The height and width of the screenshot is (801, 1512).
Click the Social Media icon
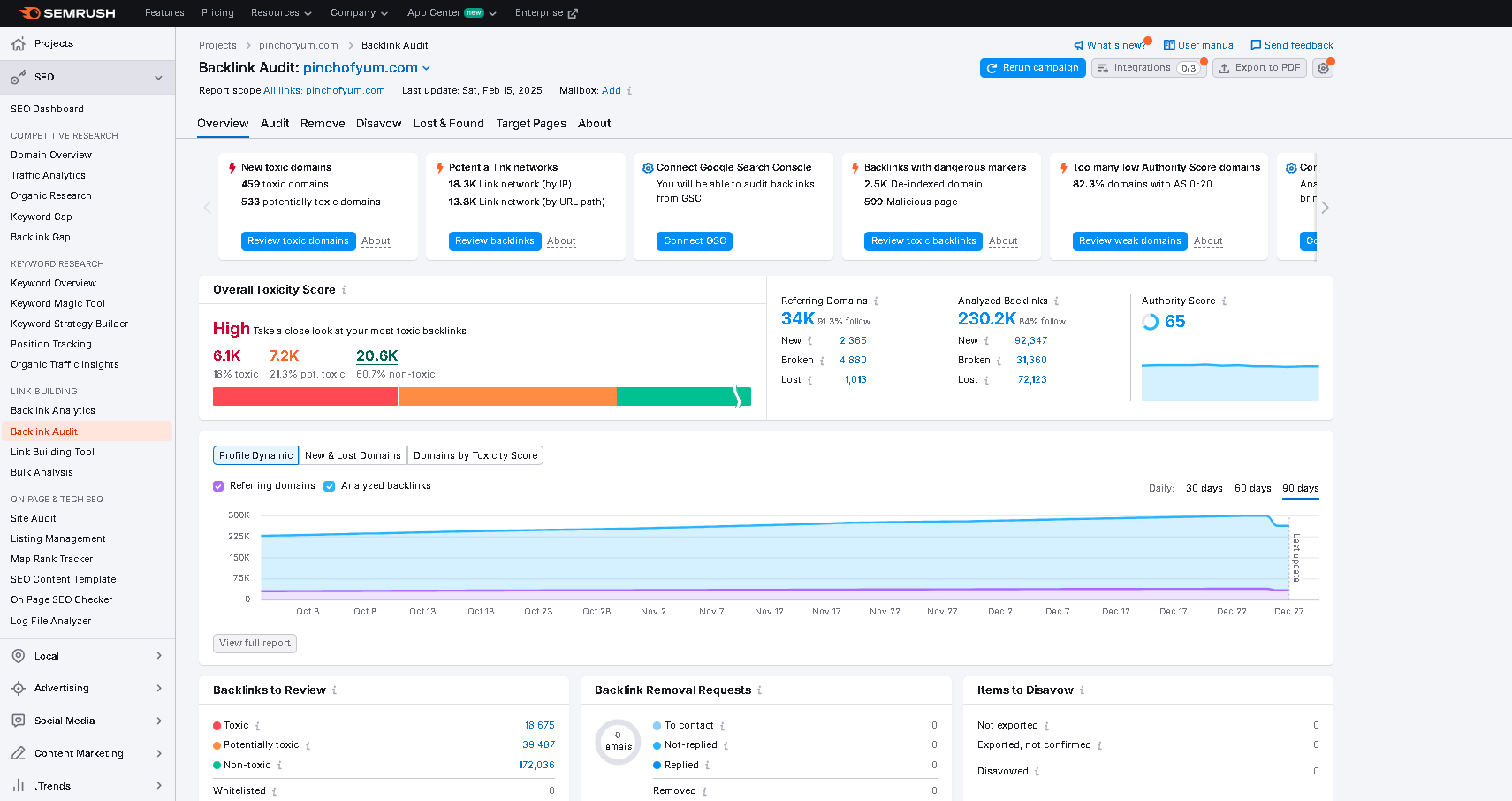19,721
